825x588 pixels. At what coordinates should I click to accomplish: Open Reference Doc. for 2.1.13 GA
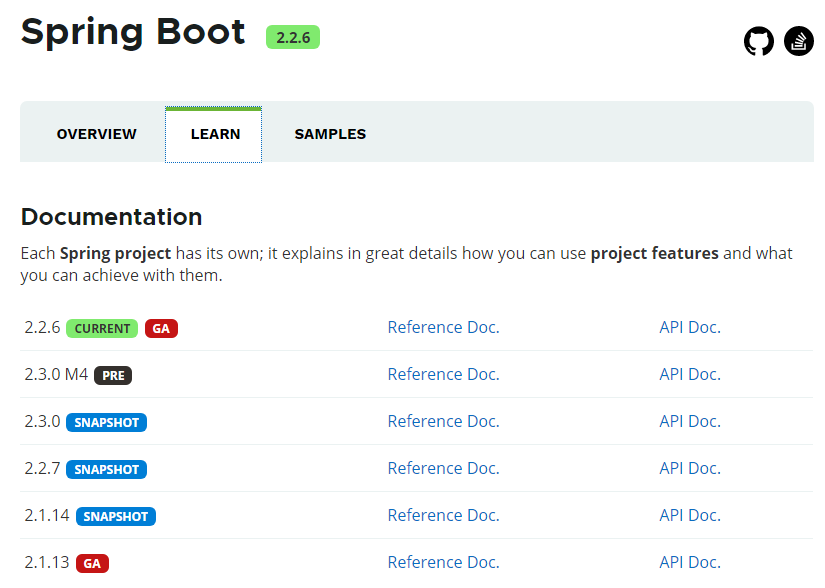click(x=444, y=562)
